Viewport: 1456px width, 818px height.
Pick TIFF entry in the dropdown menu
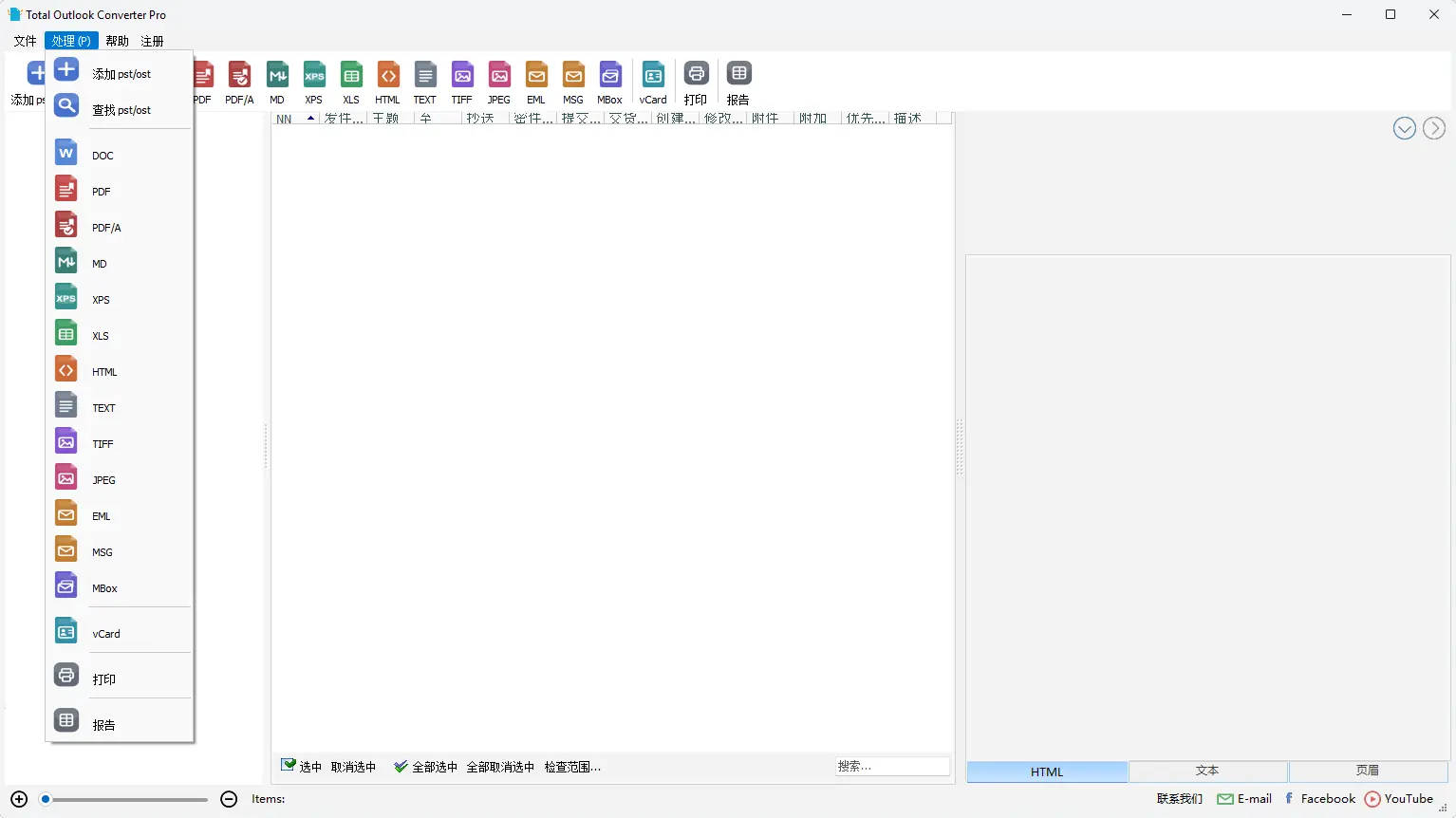click(x=120, y=444)
